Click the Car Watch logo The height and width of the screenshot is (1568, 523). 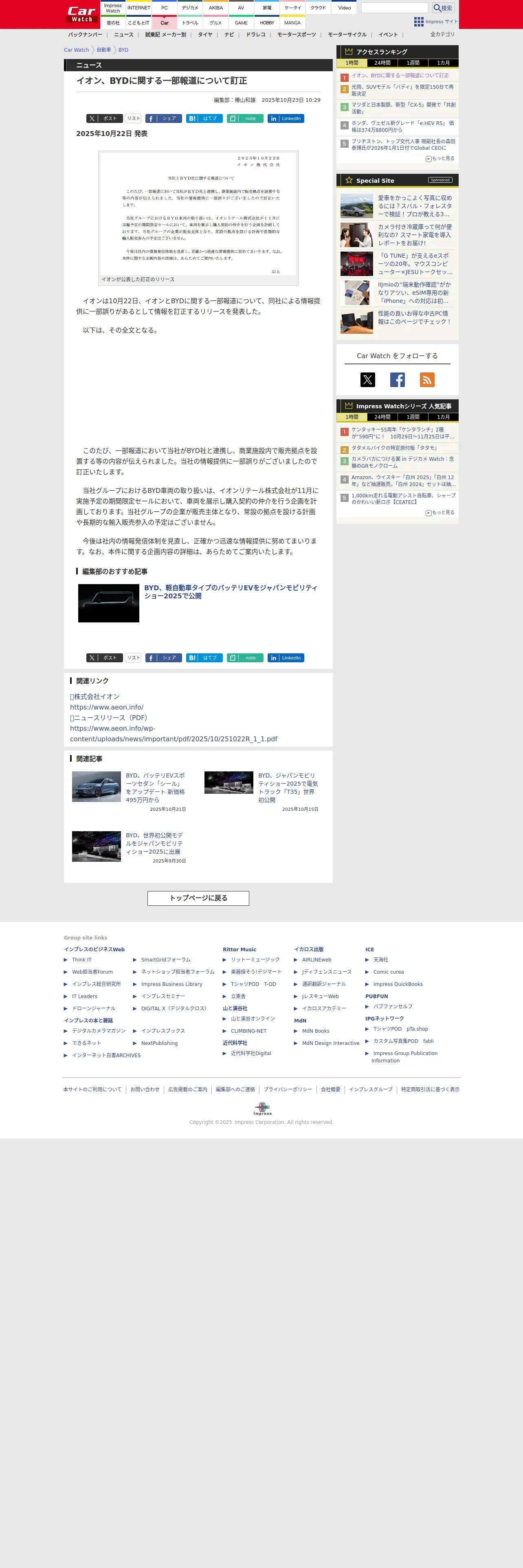(x=81, y=15)
